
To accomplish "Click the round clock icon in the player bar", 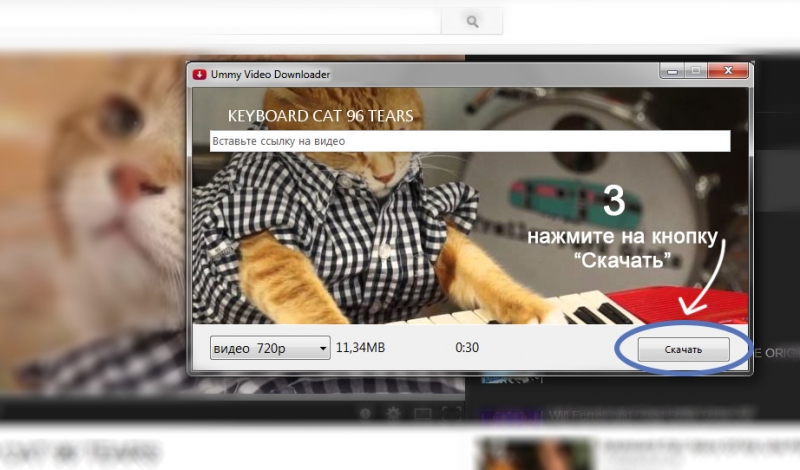I will [x=365, y=412].
